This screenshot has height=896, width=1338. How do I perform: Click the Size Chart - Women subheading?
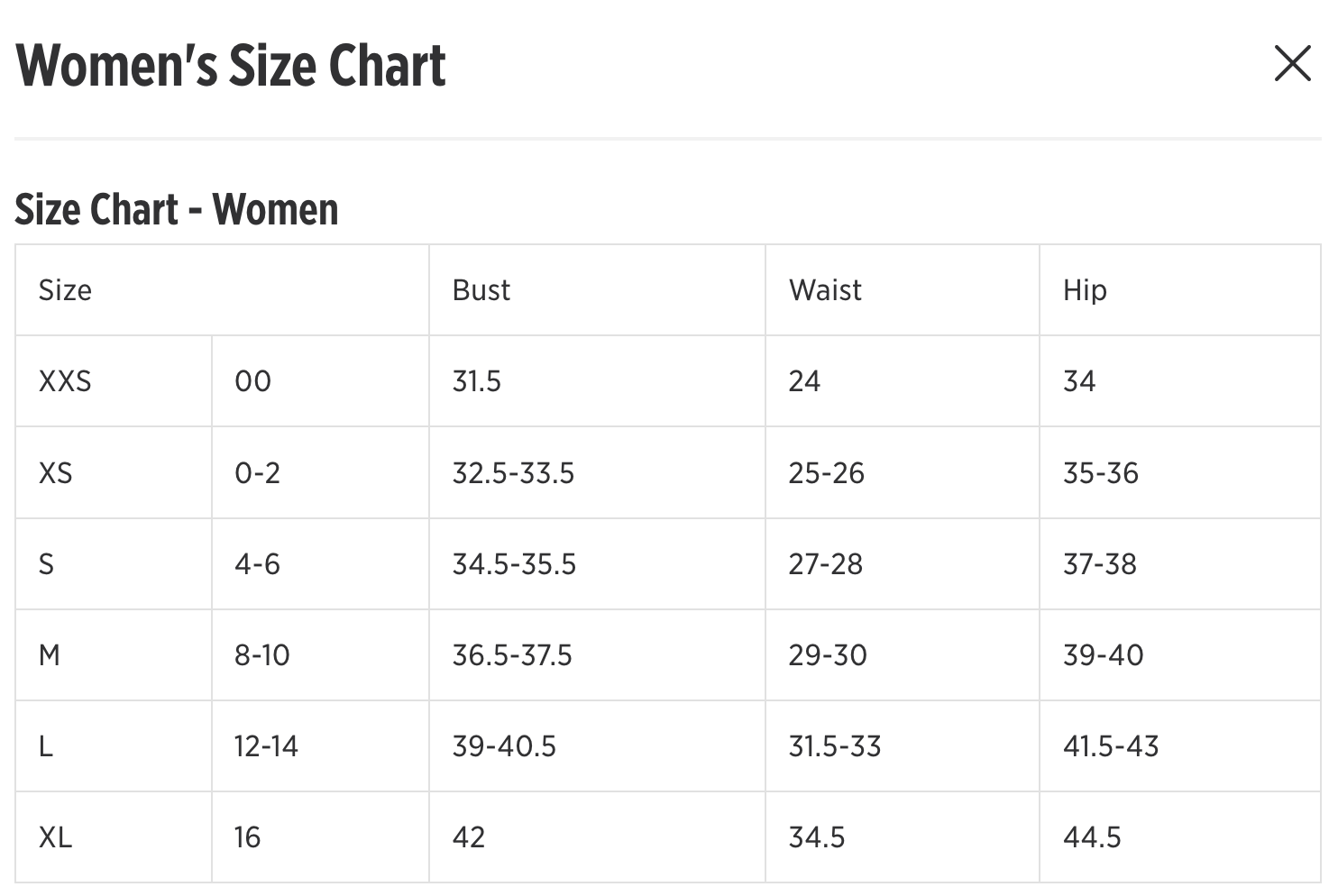[177, 209]
